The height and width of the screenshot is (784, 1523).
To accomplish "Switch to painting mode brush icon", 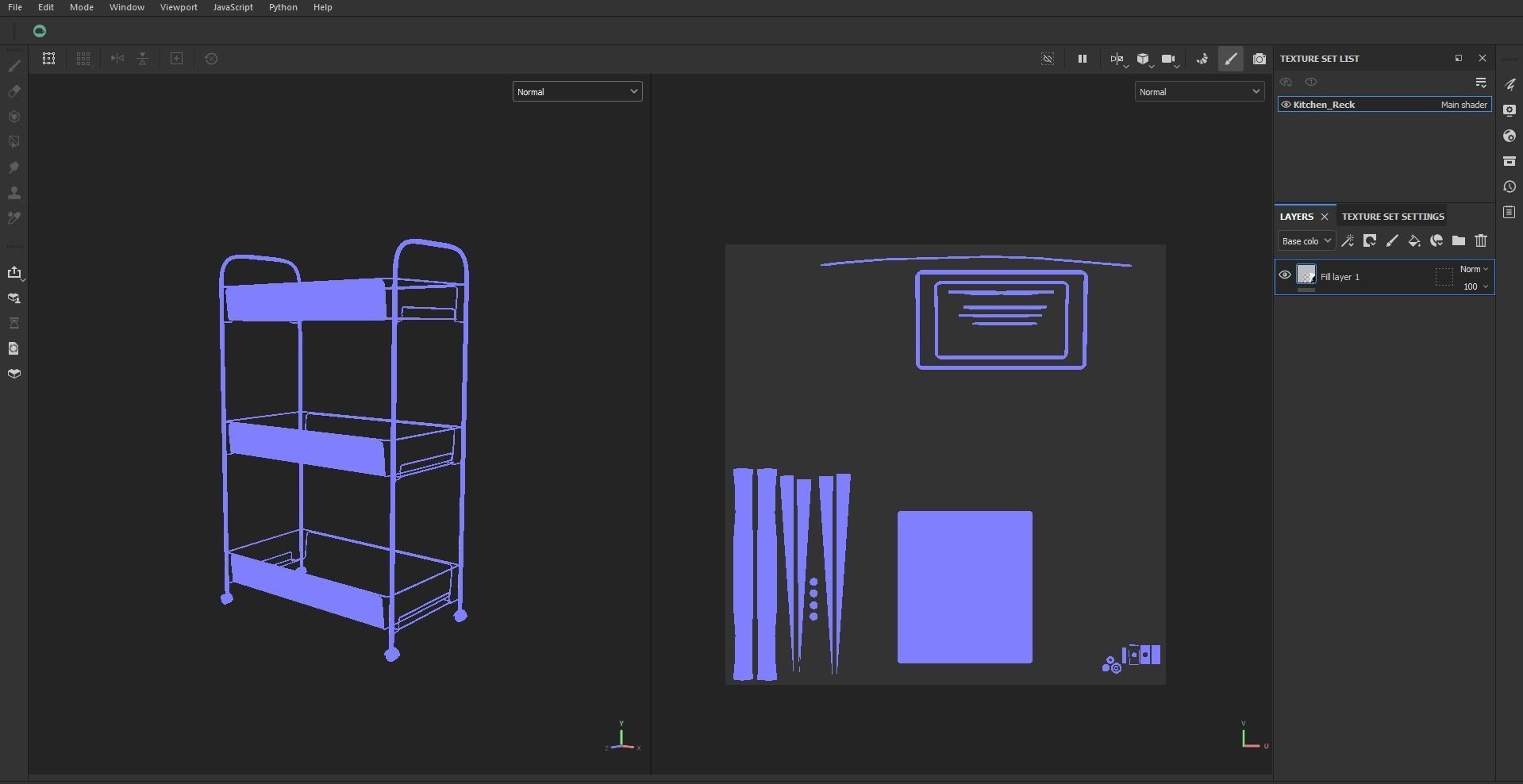I will pyautogui.click(x=1231, y=59).
